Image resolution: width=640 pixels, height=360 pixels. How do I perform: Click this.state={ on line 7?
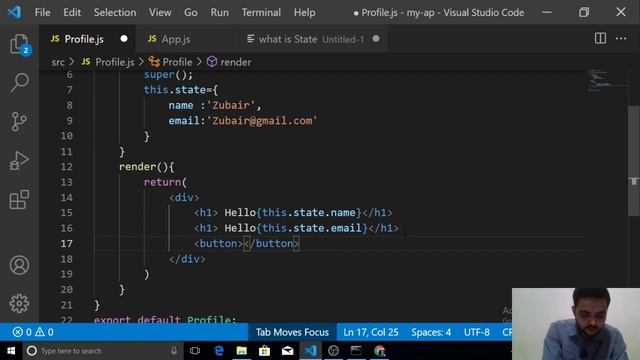tap(181, 90)
